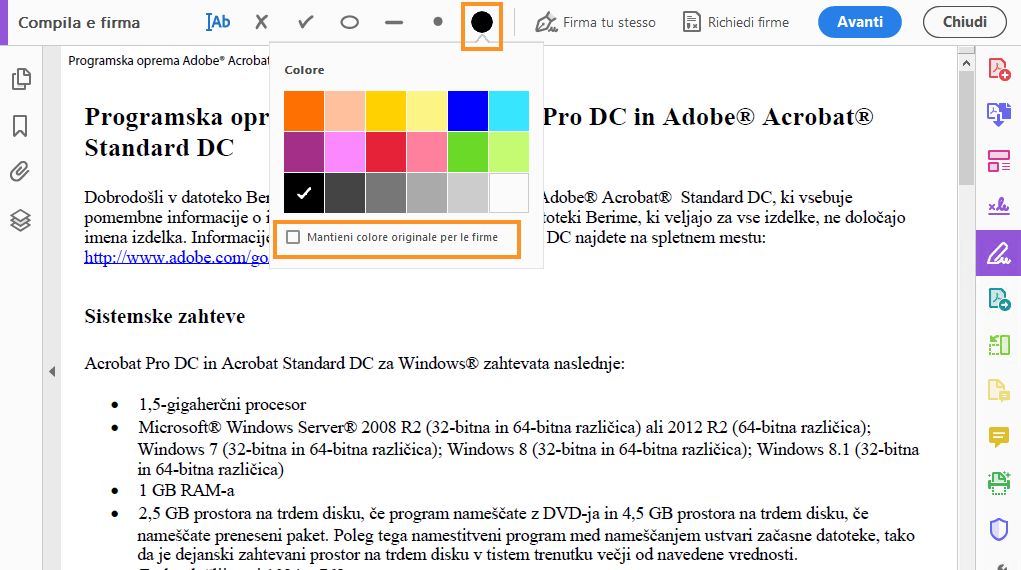Click the '1 GB RAM-a' bullet text
The image size is (1021, 570).
(186, 491)
